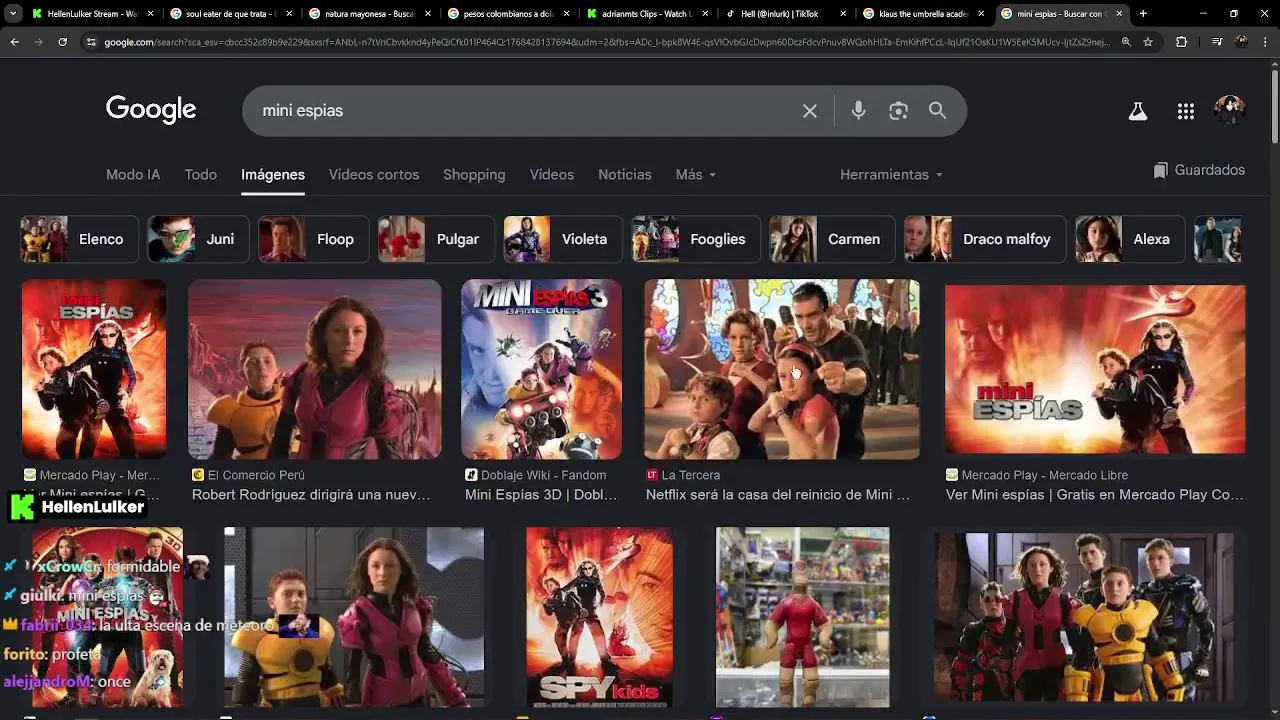Screen dimensions: 1280x720
Task: Start voice search with the microphone icon
Action: point(858,111)
